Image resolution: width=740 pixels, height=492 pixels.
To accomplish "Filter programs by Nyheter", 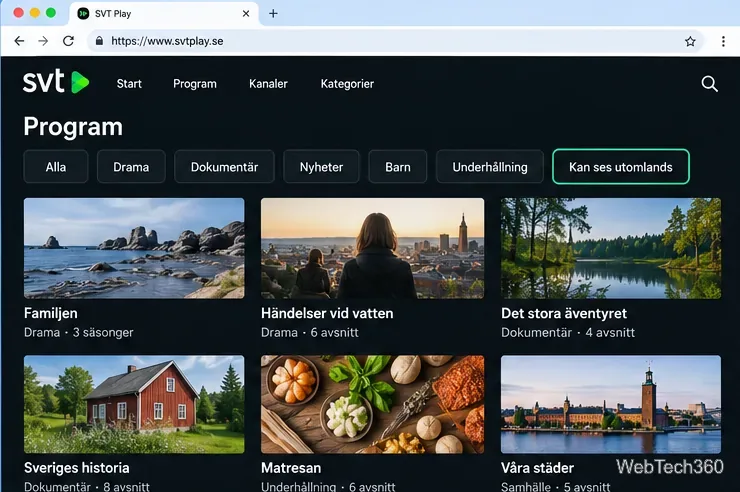I will pos(321,167).
